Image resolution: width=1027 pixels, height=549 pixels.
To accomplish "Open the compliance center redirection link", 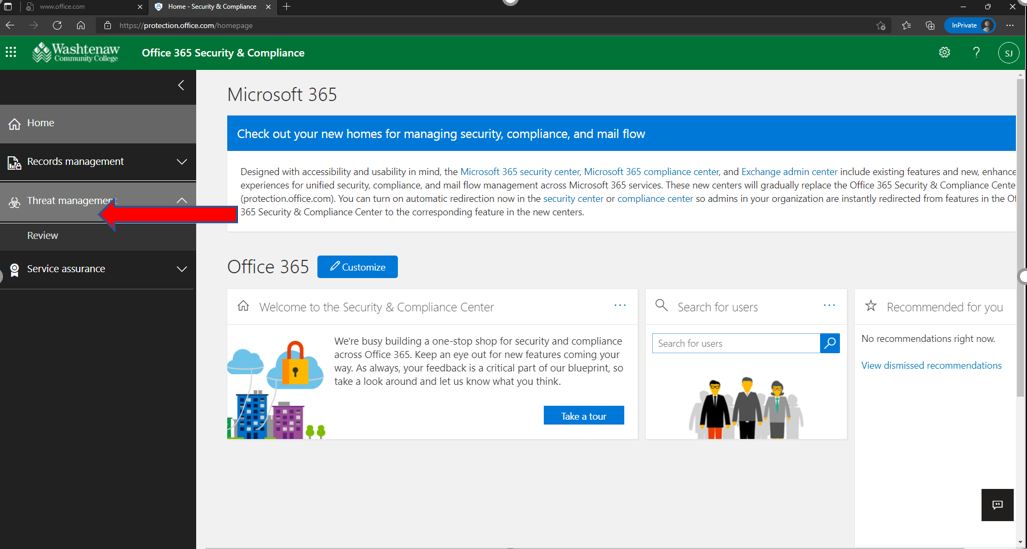I will [655, 199].
